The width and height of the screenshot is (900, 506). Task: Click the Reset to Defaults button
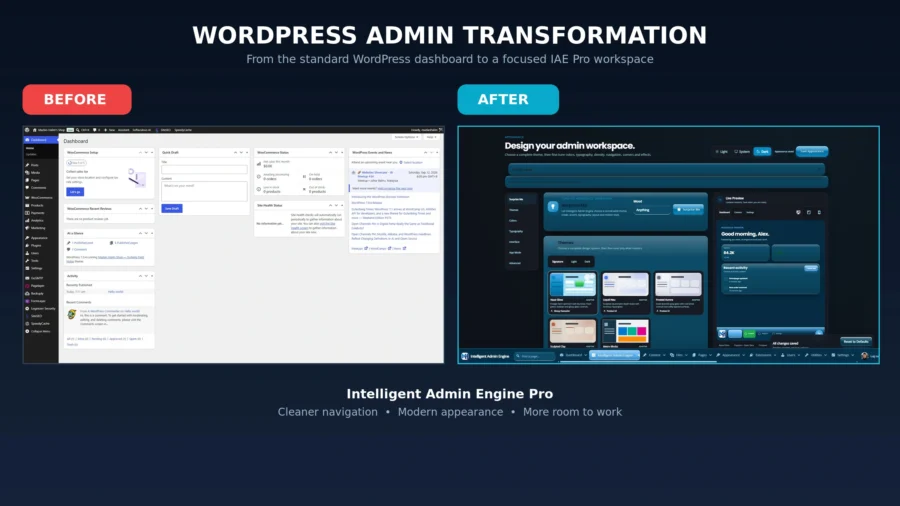point(856,341)
